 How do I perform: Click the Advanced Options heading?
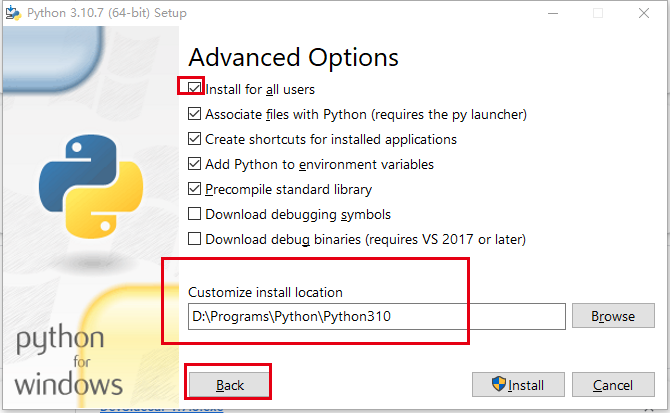pos(294,58)
